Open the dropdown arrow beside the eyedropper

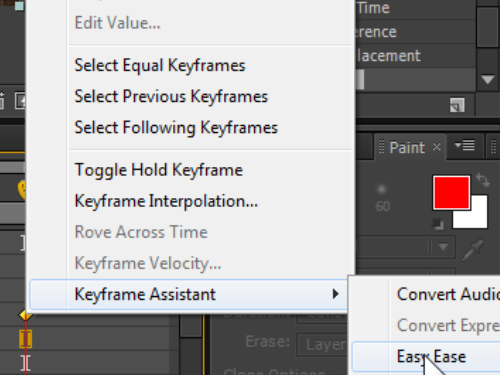click(x=443, y=247)
